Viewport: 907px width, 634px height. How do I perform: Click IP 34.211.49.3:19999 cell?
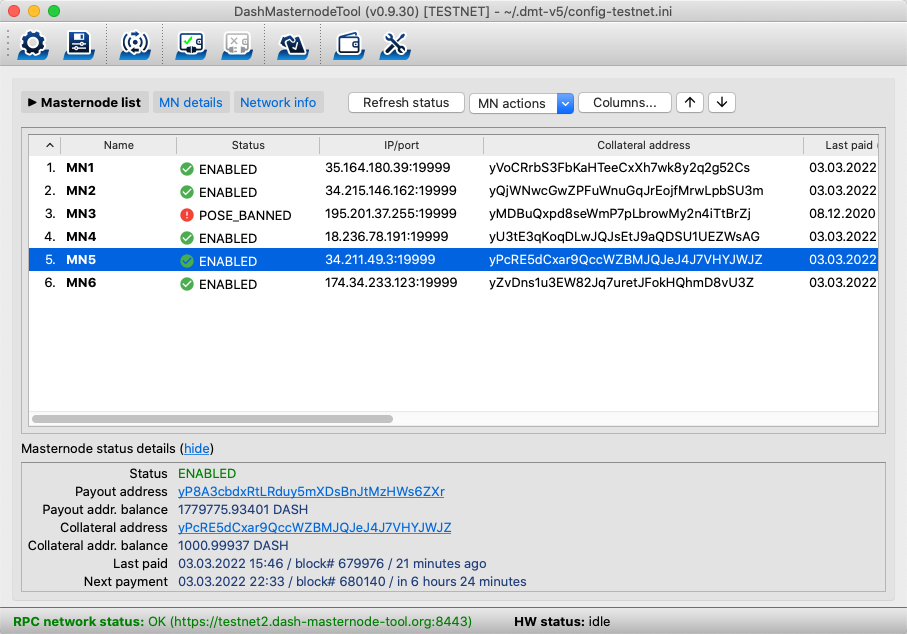tap(380, 260)
